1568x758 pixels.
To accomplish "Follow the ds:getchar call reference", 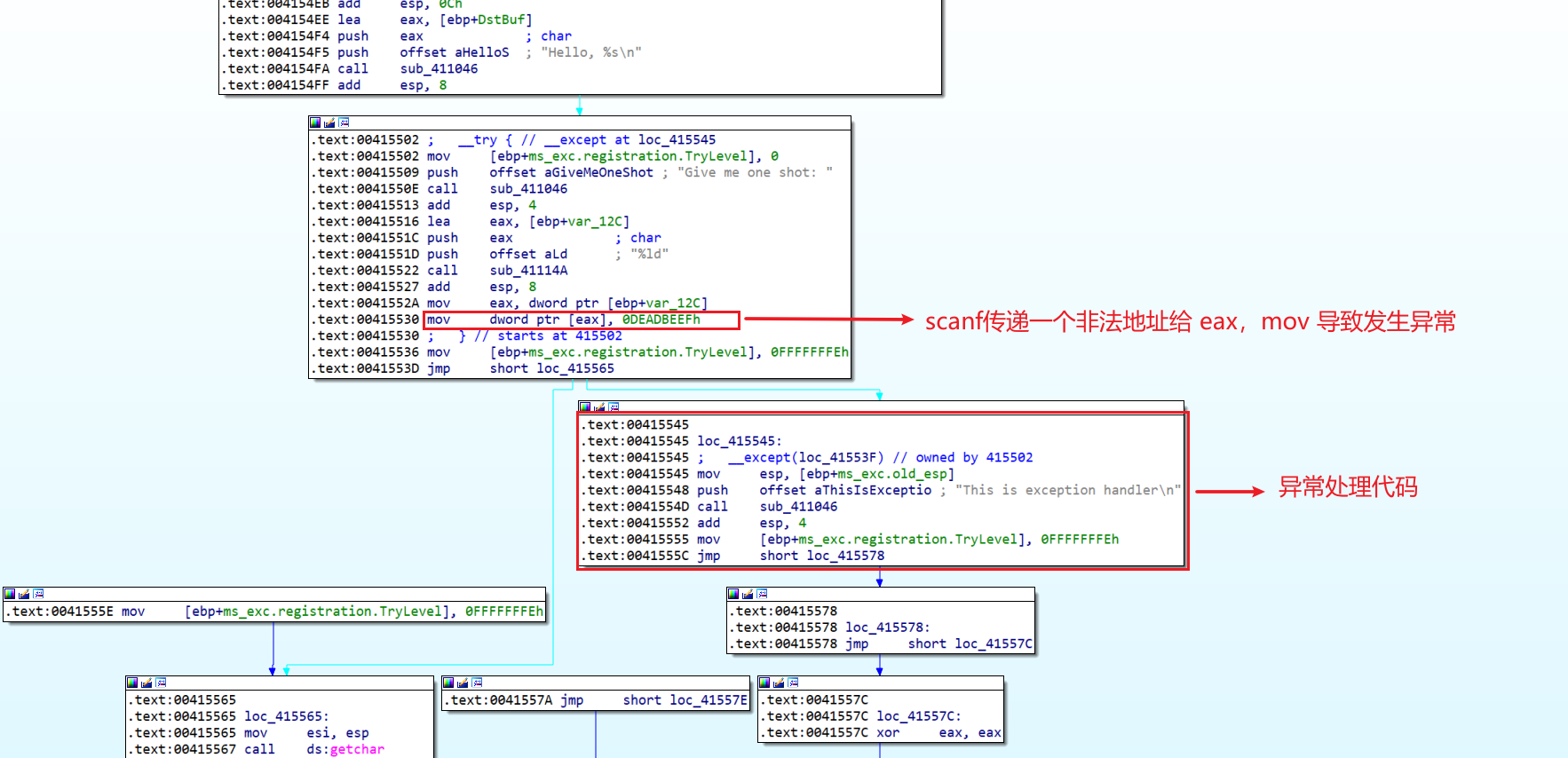I will pyautogui.click(x=356, y=749).
